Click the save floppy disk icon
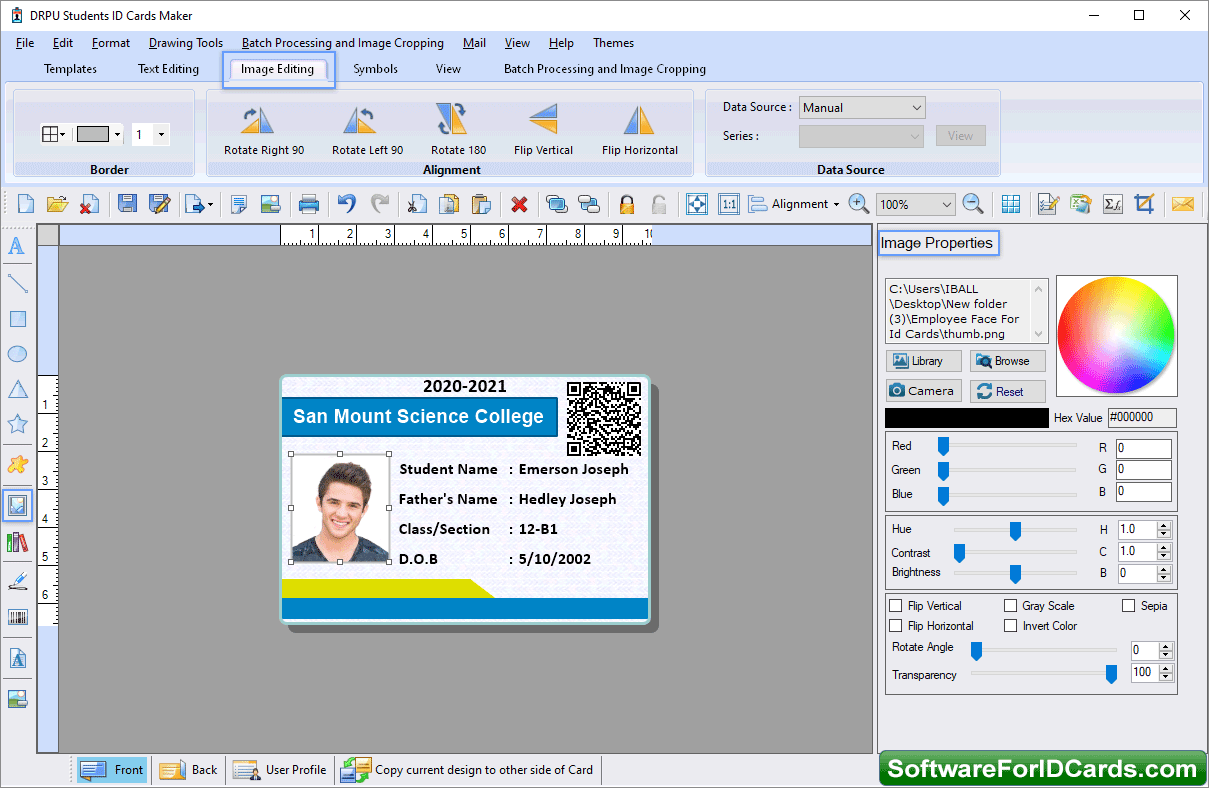1209x788 pixels. coord(127,204)
